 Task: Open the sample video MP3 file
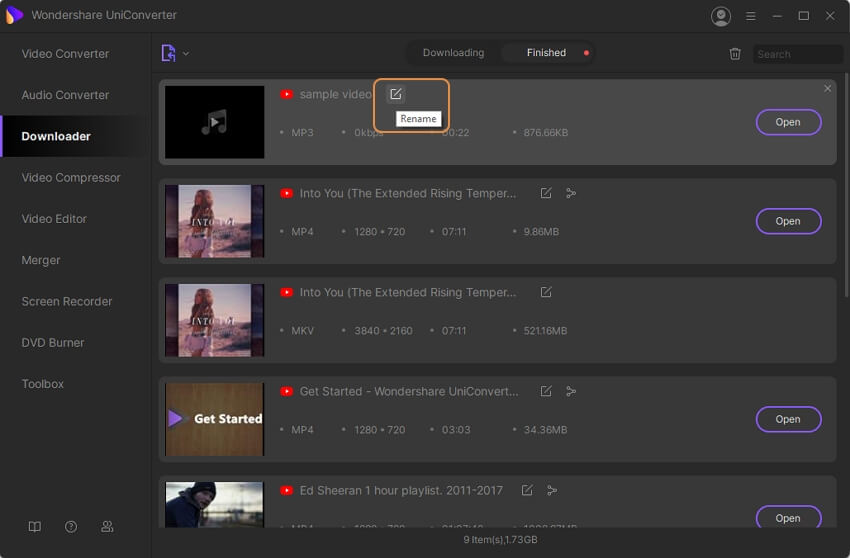(x=788, y=122)
